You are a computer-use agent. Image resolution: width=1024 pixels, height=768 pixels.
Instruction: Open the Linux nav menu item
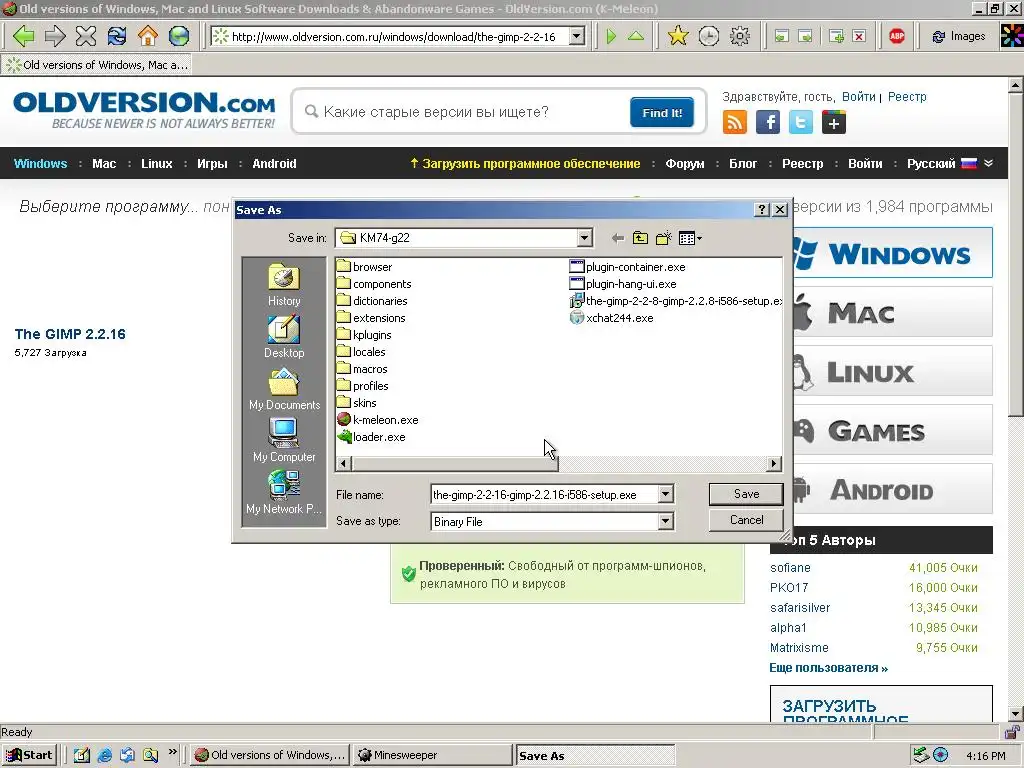click(157, 163)
